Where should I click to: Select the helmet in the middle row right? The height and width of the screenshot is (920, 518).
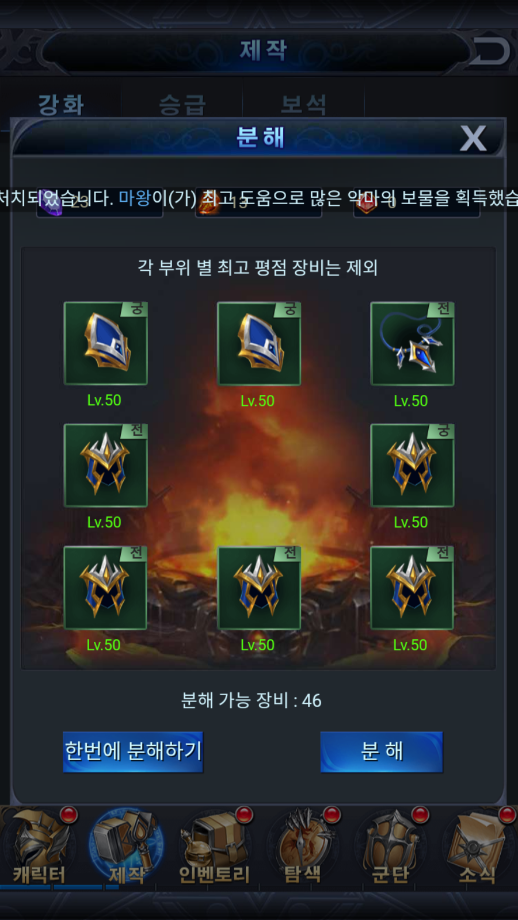412,465
